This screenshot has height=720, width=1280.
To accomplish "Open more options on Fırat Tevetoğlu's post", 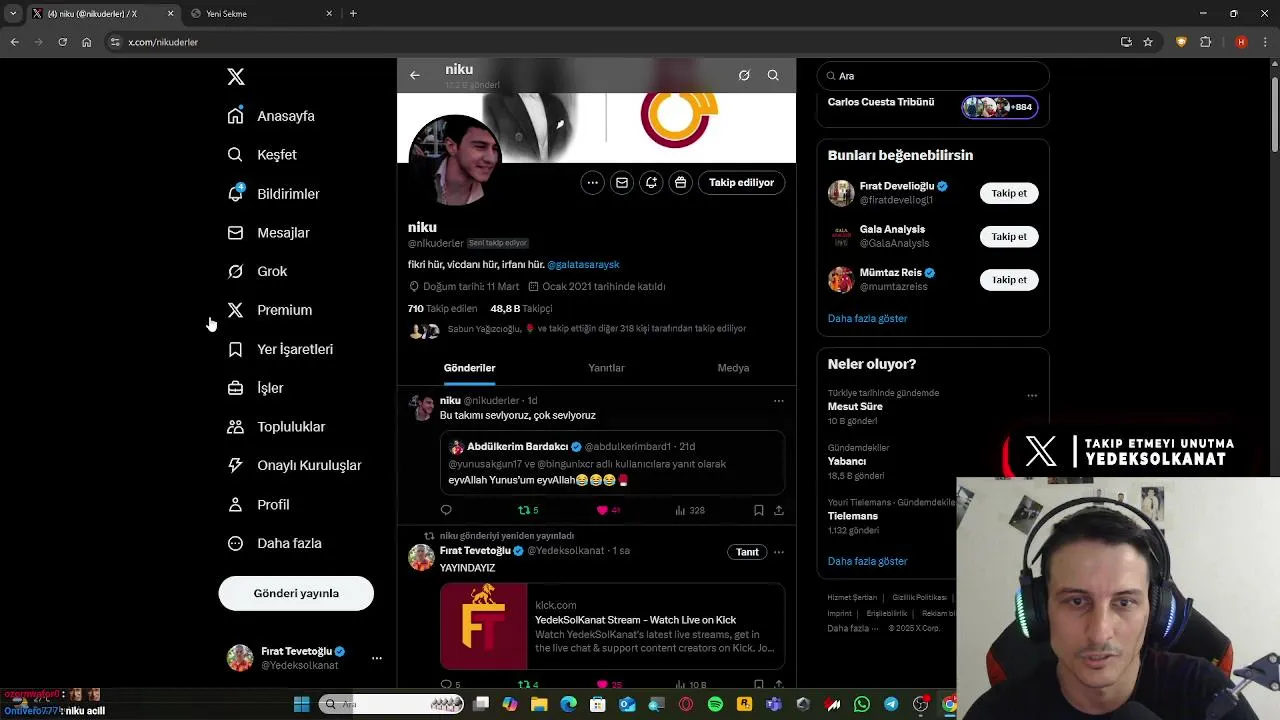I will pyautogui.click(x=778, y=552).
